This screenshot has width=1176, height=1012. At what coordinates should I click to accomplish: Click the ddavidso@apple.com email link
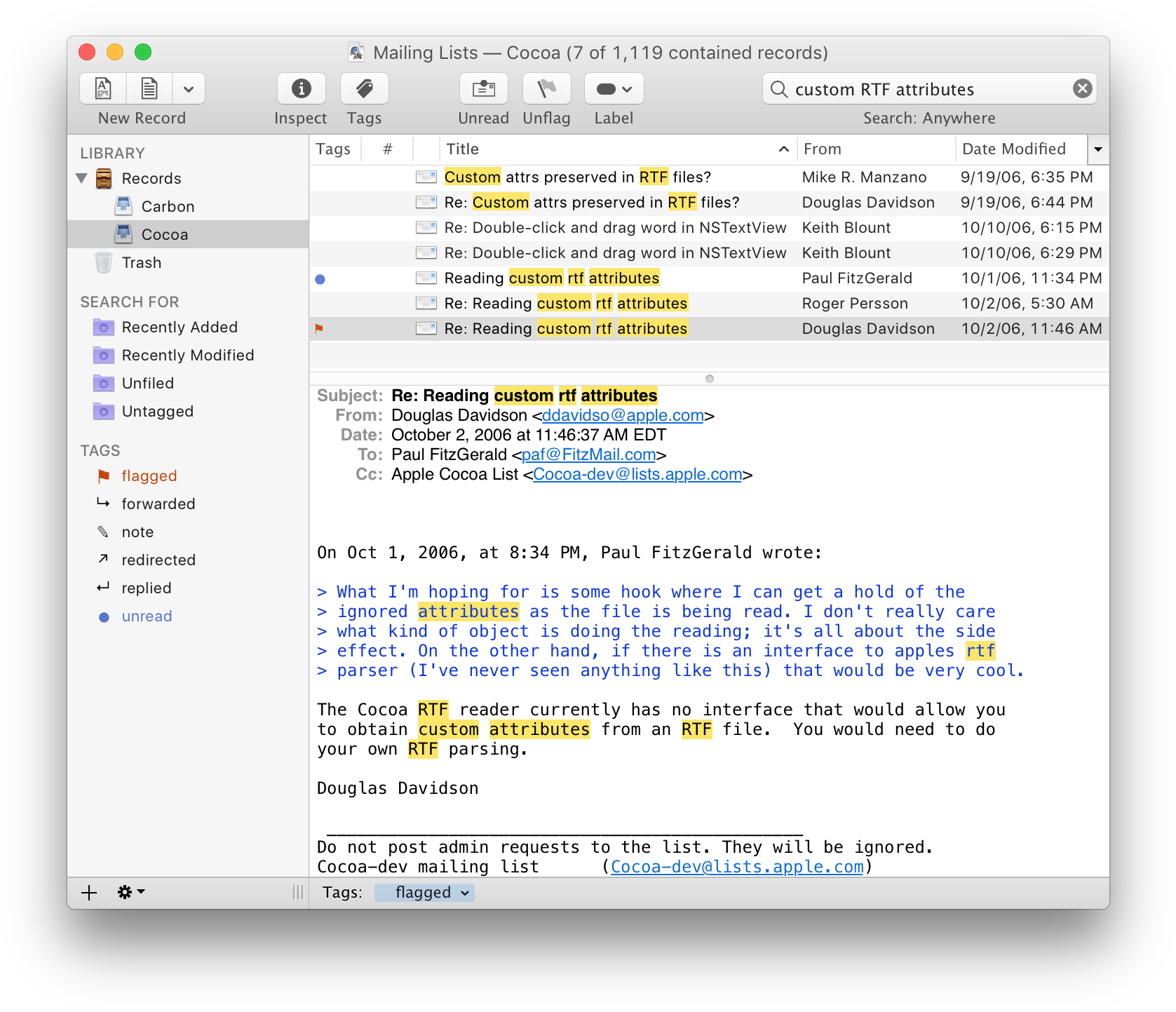pyautogui.click(x=623, y=415)
